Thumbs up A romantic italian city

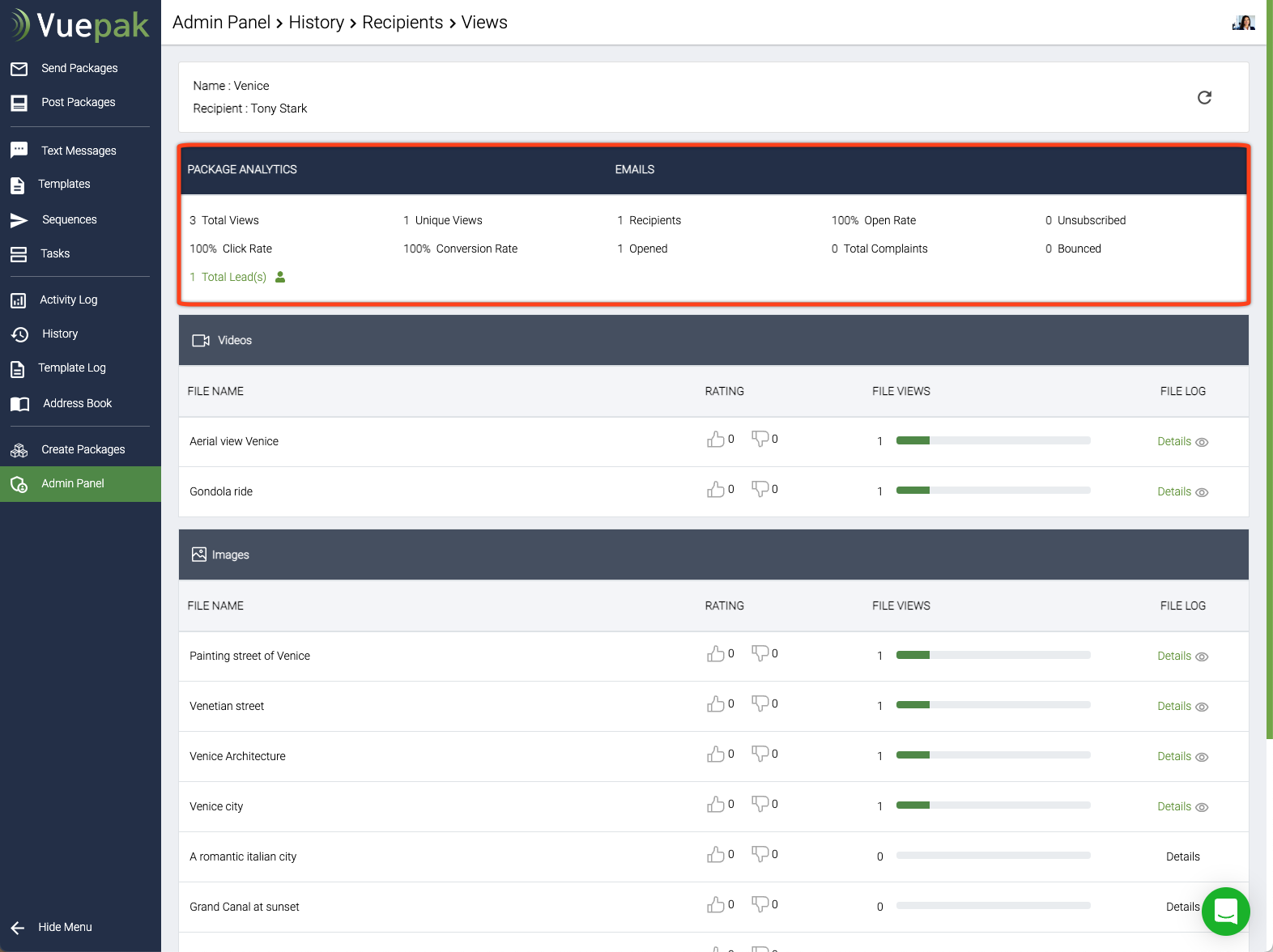[715, 855]
